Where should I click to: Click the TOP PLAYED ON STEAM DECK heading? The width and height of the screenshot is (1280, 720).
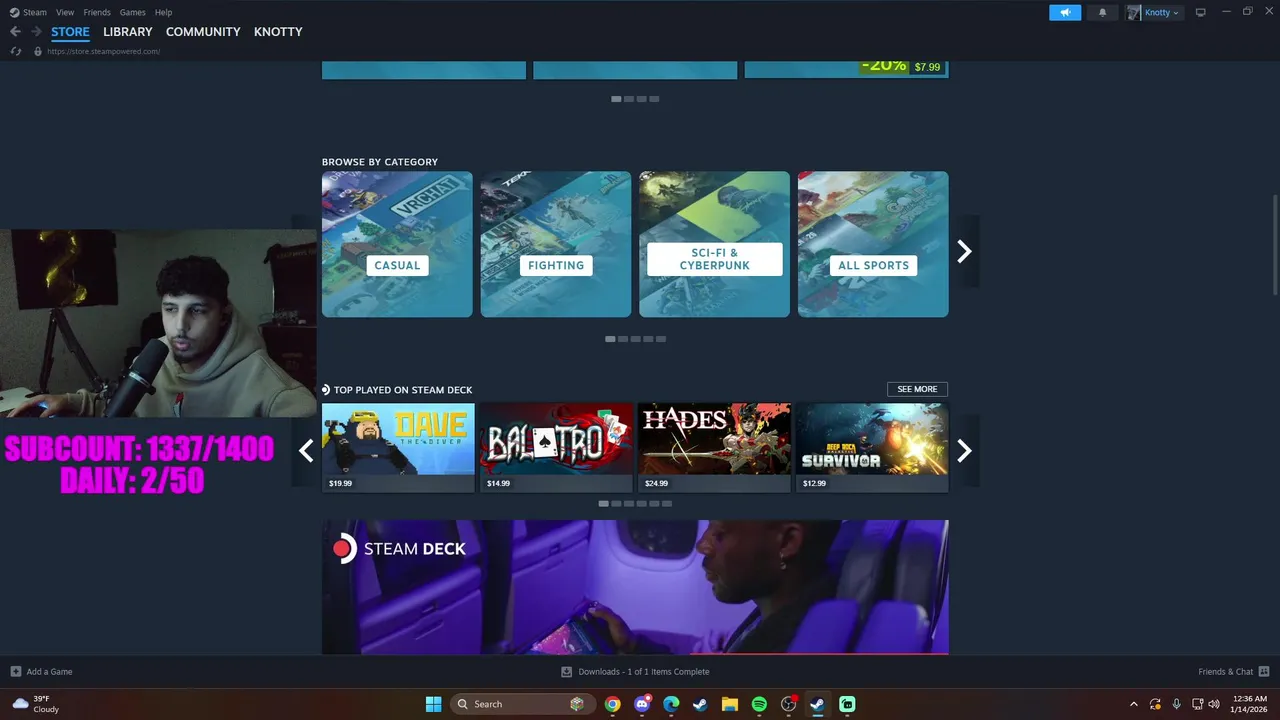(403, 390)
